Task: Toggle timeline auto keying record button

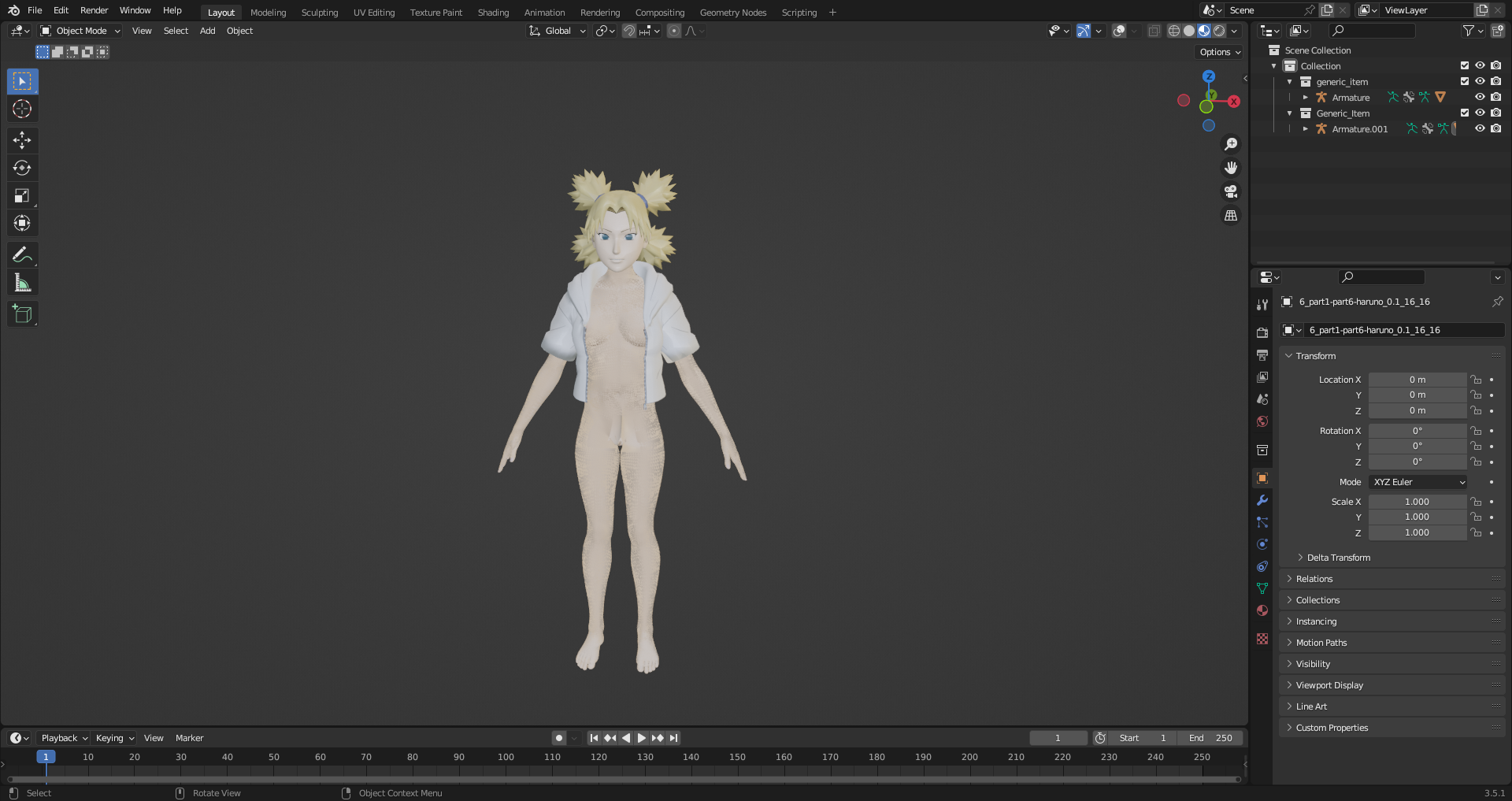Action: [x=559, y=738]
